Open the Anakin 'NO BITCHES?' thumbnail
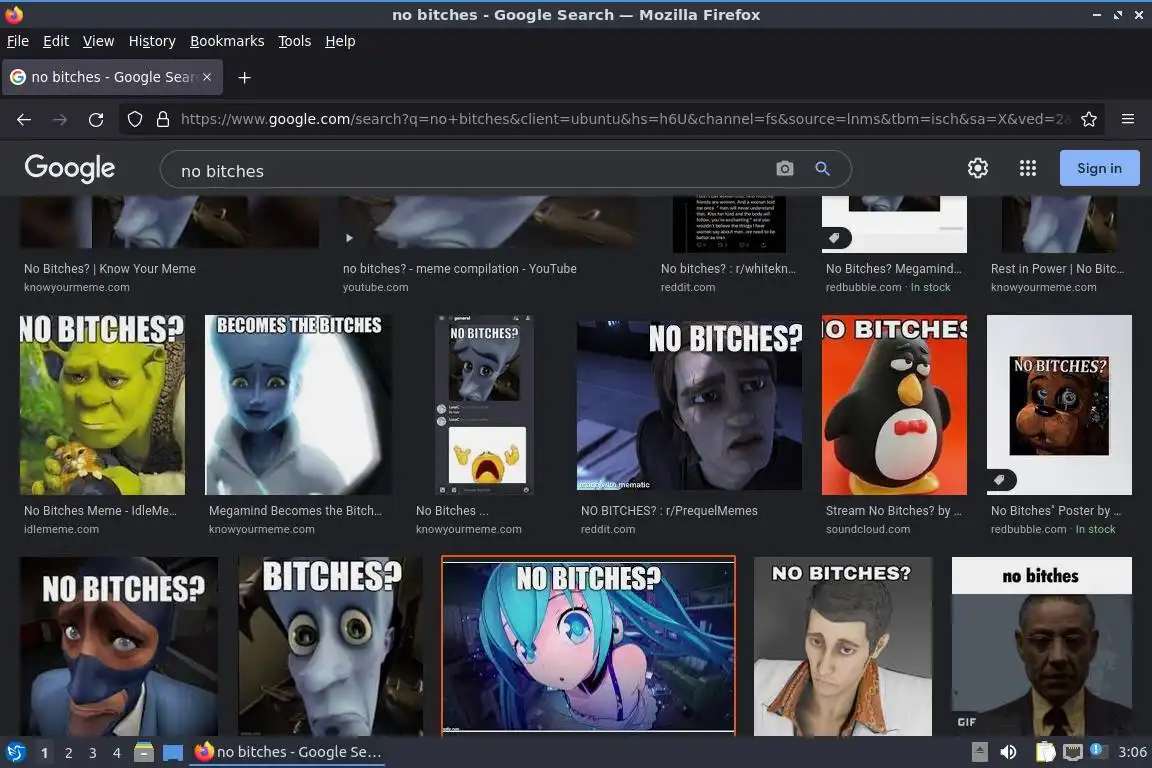 [x=689, y=405]
